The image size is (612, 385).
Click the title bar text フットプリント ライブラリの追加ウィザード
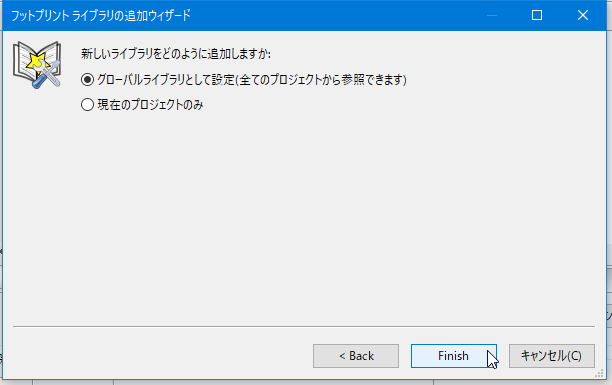(101, 16)
